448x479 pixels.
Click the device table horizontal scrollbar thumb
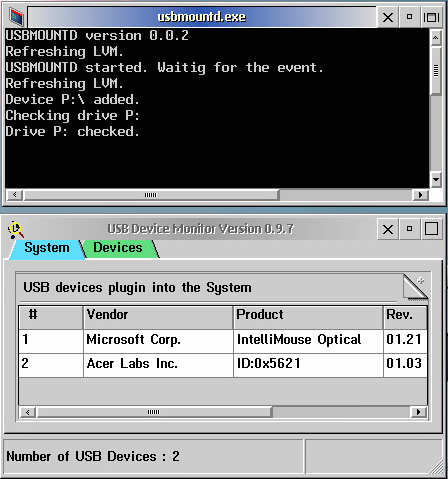[x=154, y=412]
